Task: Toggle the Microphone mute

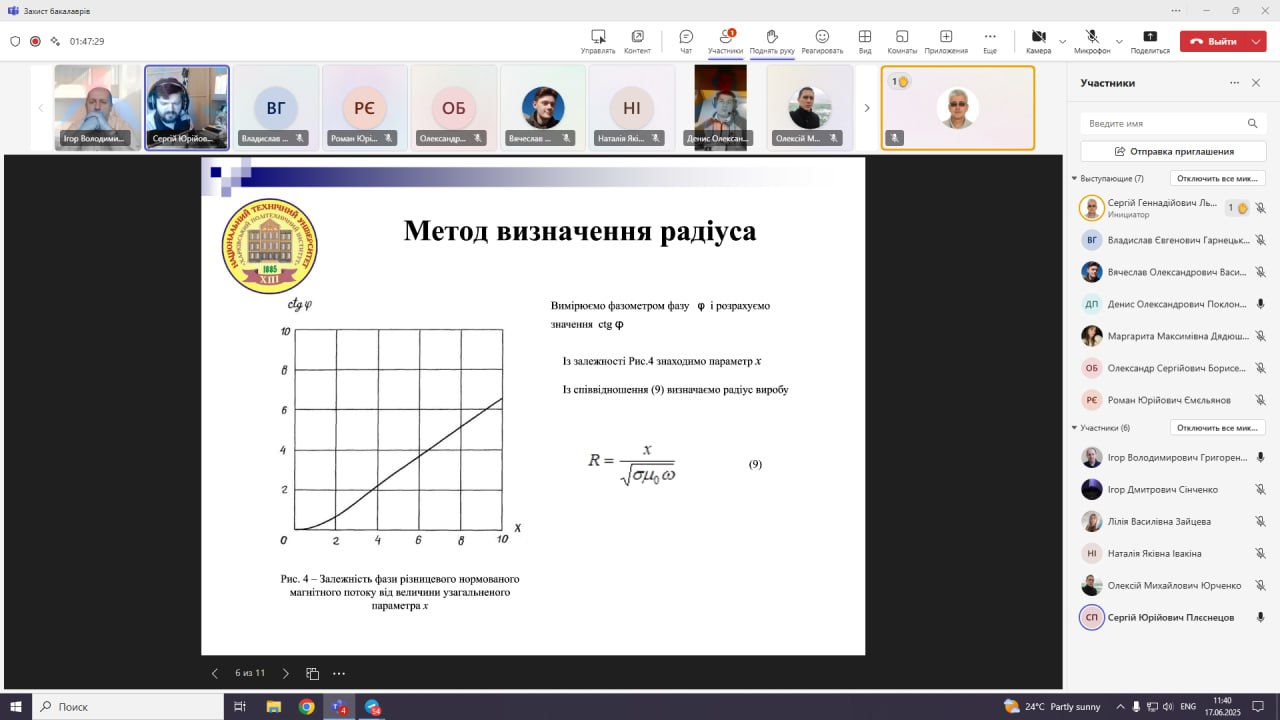Action: 1092,37
